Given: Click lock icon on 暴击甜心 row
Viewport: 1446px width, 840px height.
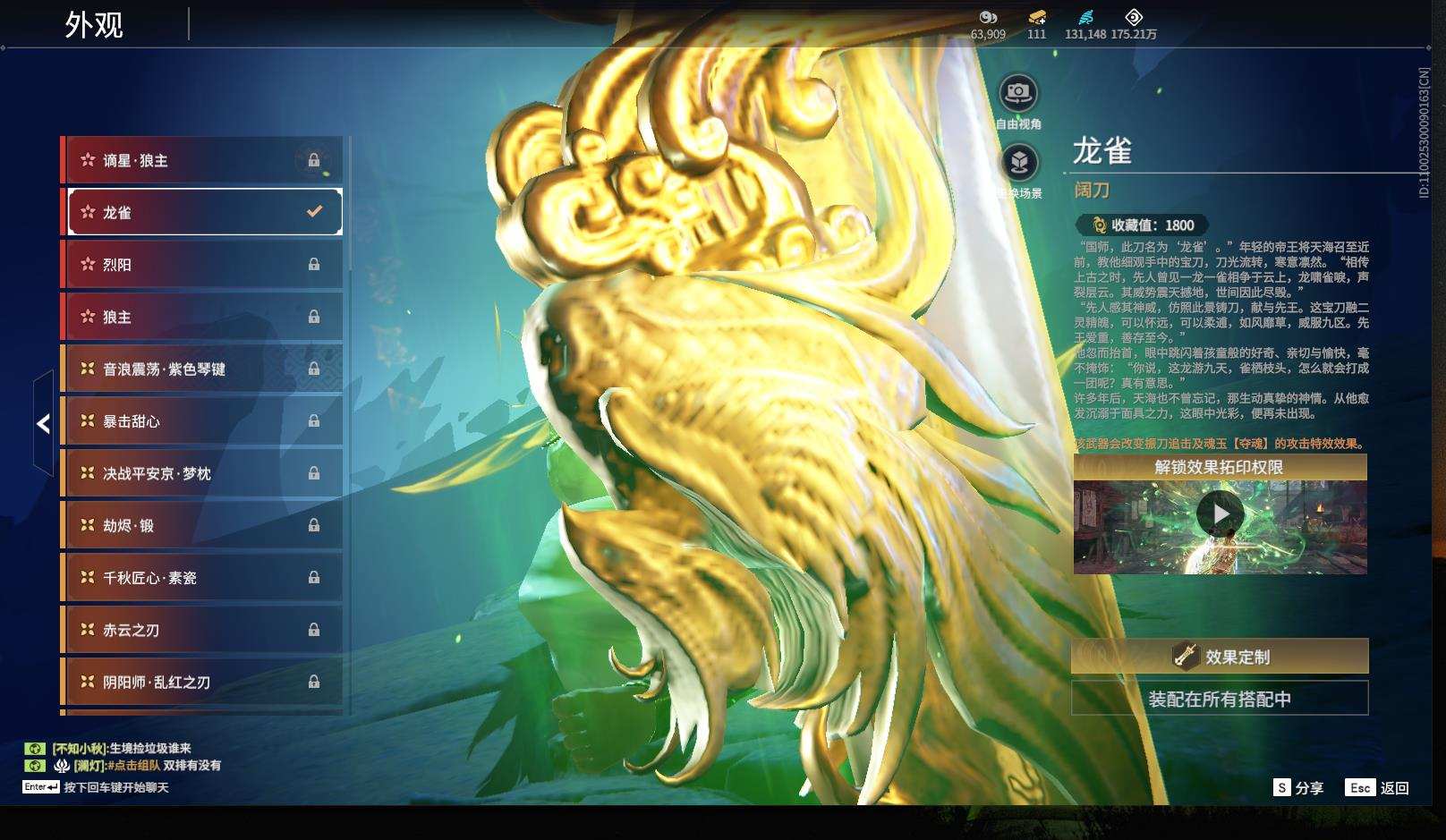Looking at the screenshot, I should (314, 420).
